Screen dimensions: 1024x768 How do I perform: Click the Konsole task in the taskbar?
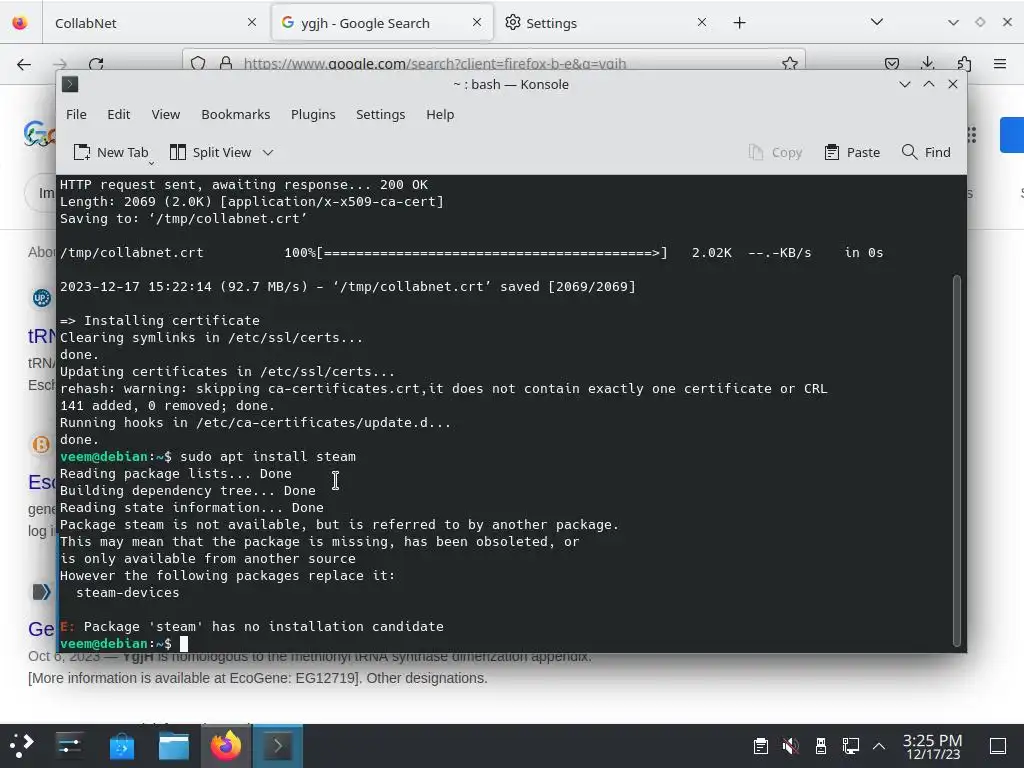[278, 746]
